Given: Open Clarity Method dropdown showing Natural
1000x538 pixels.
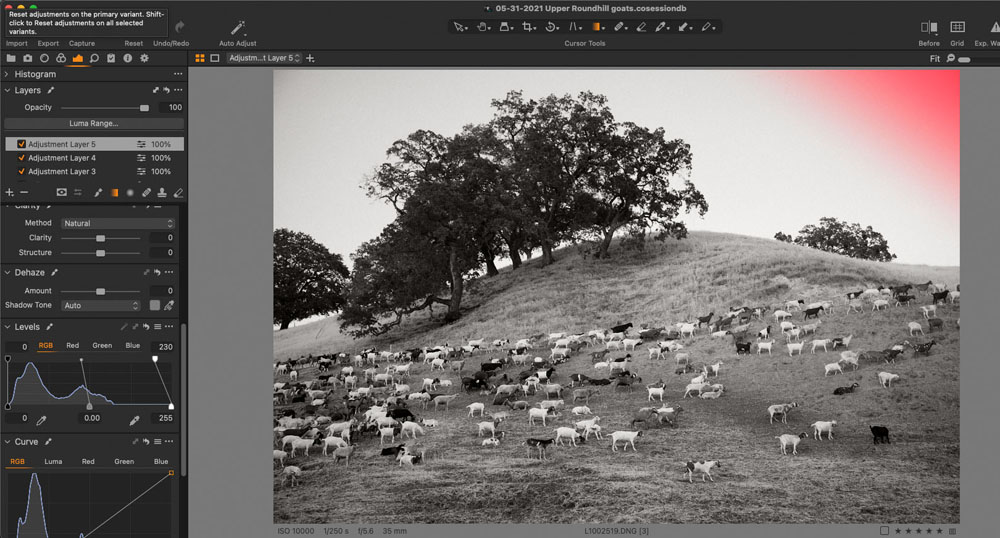Looking at the screenshot, I should click(118, 224).
